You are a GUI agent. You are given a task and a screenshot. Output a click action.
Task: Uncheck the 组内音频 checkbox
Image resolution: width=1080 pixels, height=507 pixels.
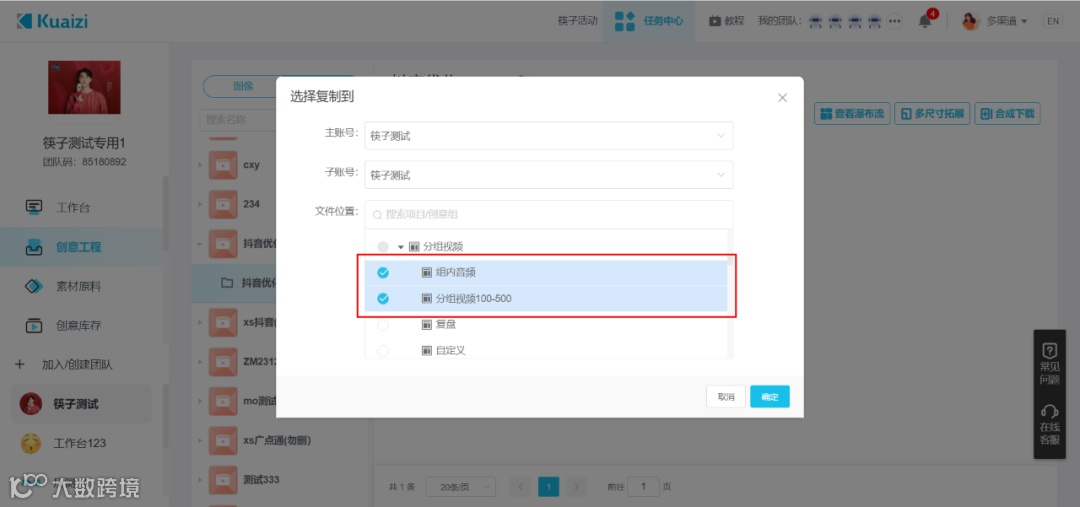click(x=383, y=273)
